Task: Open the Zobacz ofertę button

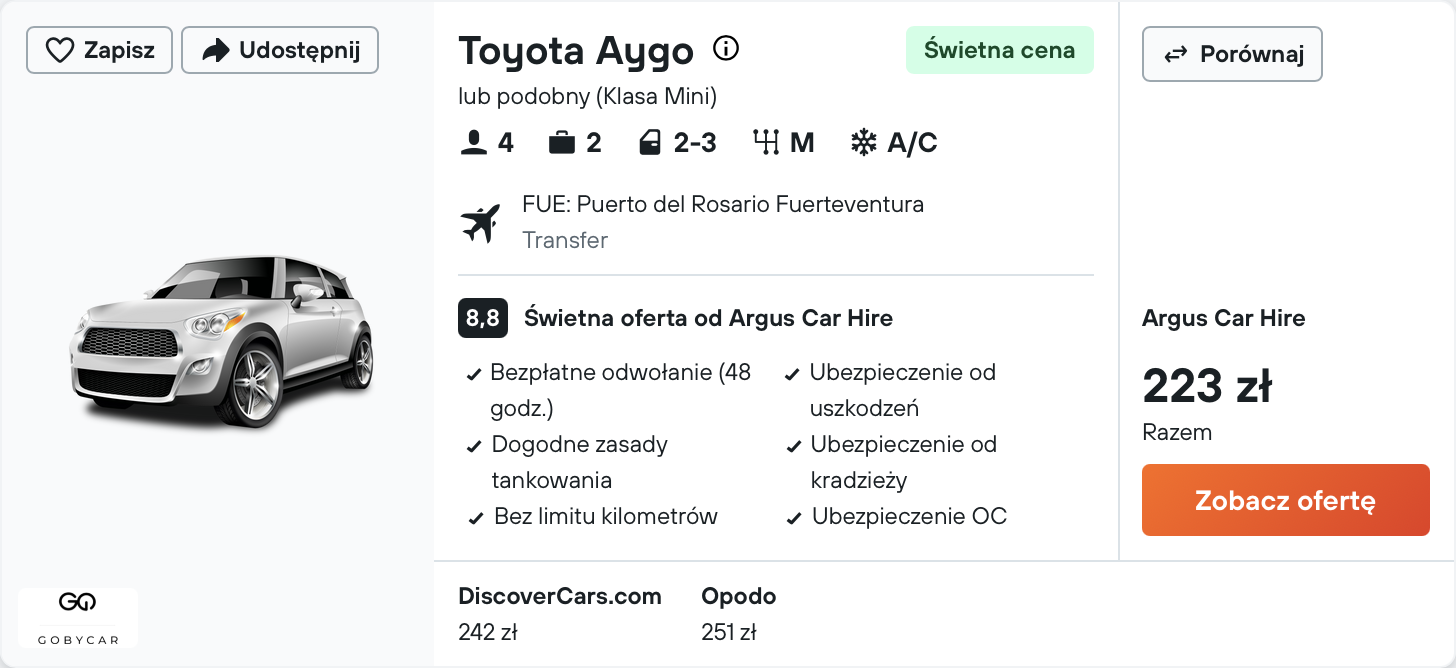Action: (x=1286, y=500)
